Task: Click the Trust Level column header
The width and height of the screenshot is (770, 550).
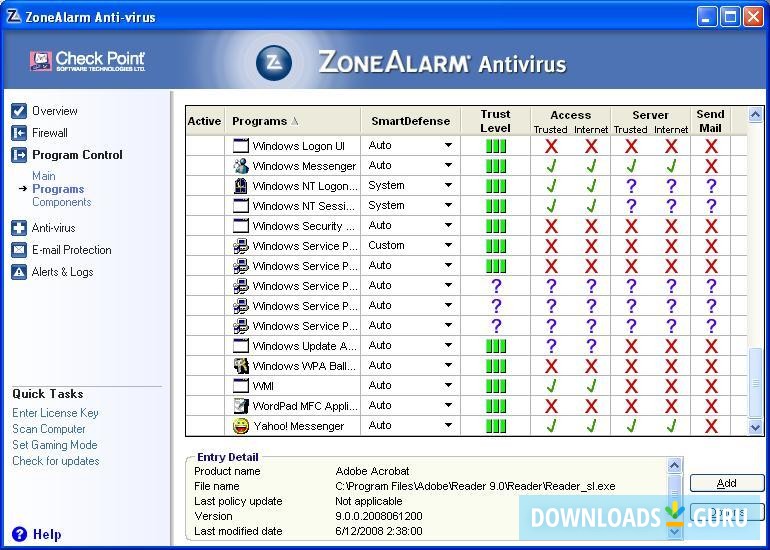Action: (x=495, y=121)
